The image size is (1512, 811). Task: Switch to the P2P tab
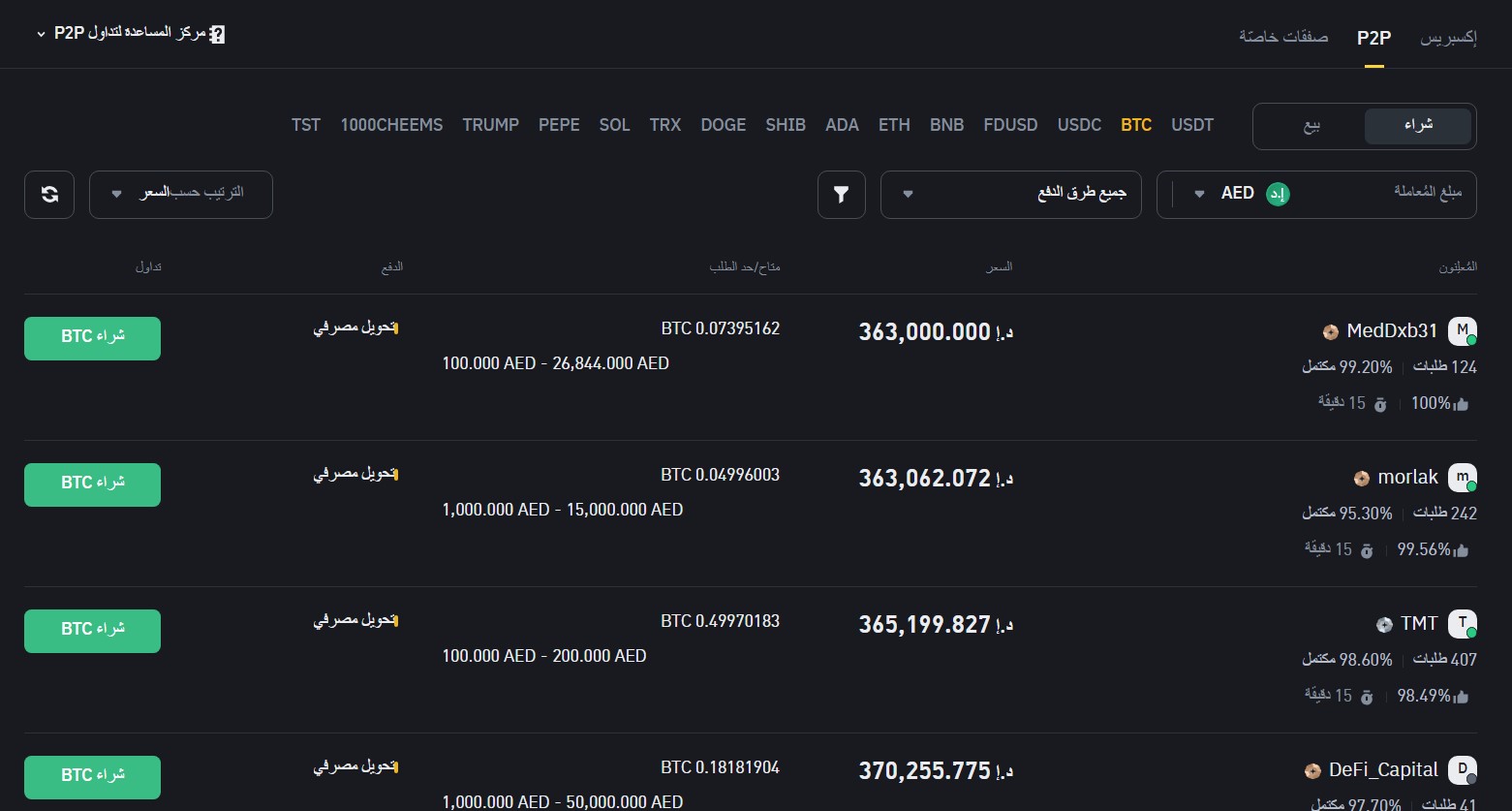coord(1373,38)
